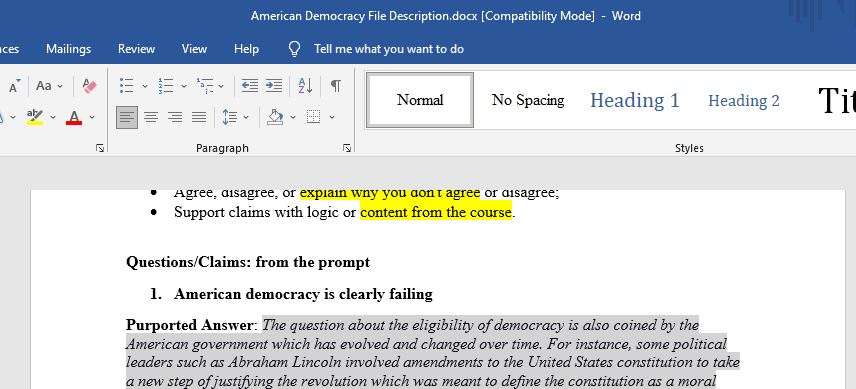Toggle Show/Hide paragraph marks

[x=336, y=86]
